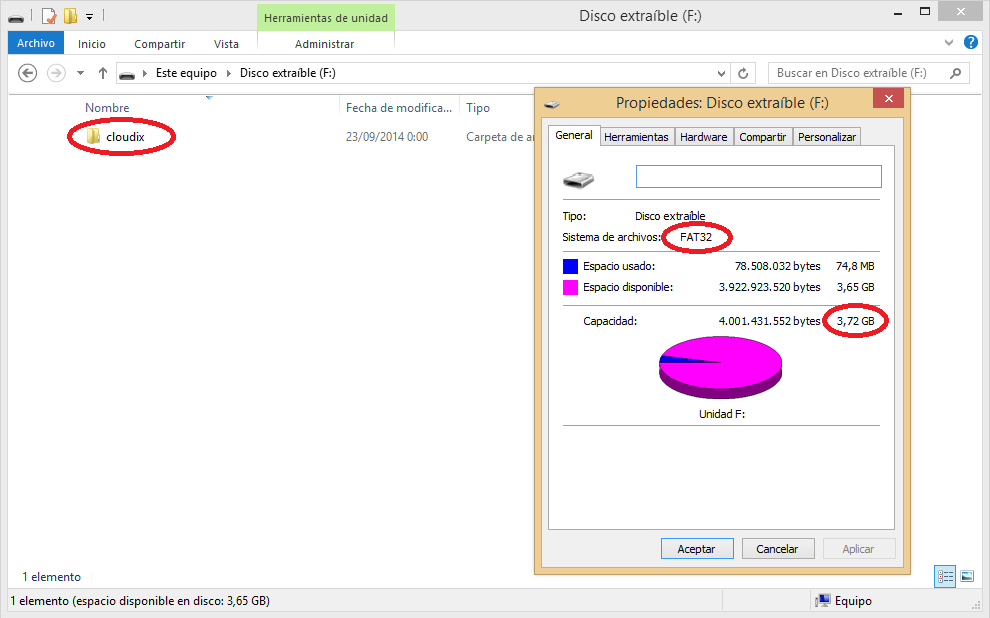
Task: Open the Archivo menu
Action: click(x=36, y=43)
